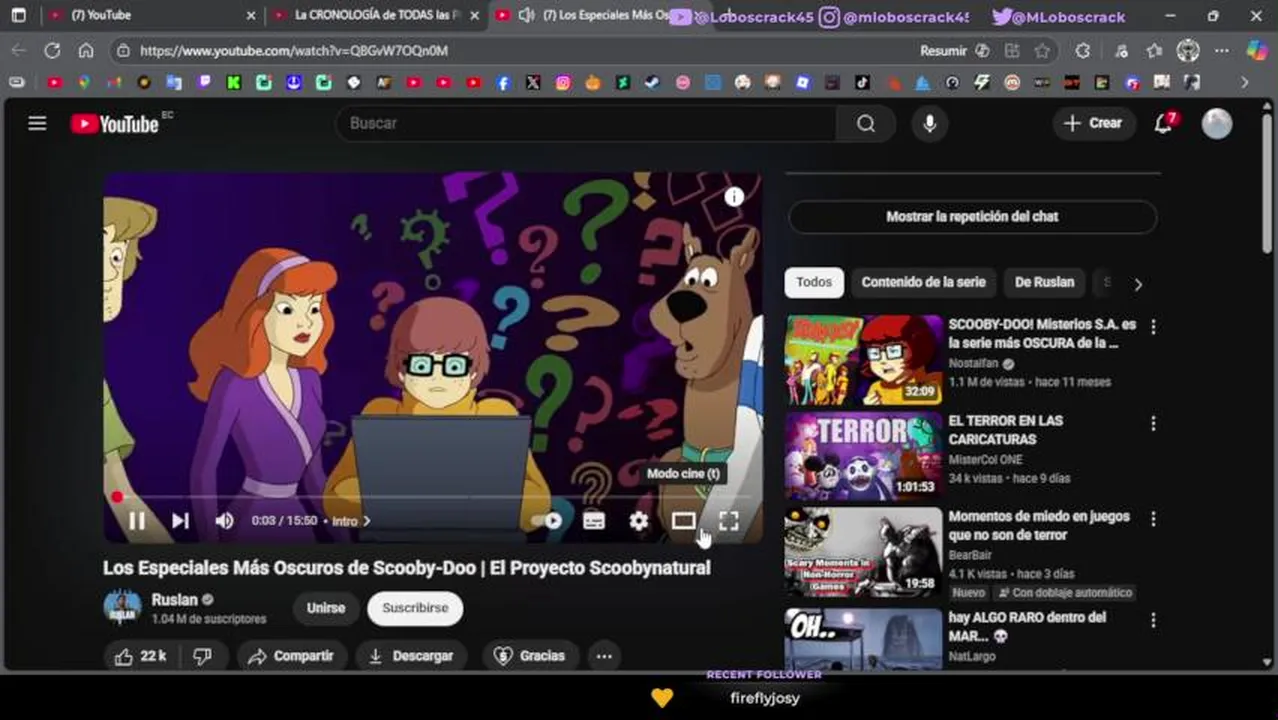Click the Unirse membership button
The height and width of the screenshot is (720, 1278).
pos(326,608)
